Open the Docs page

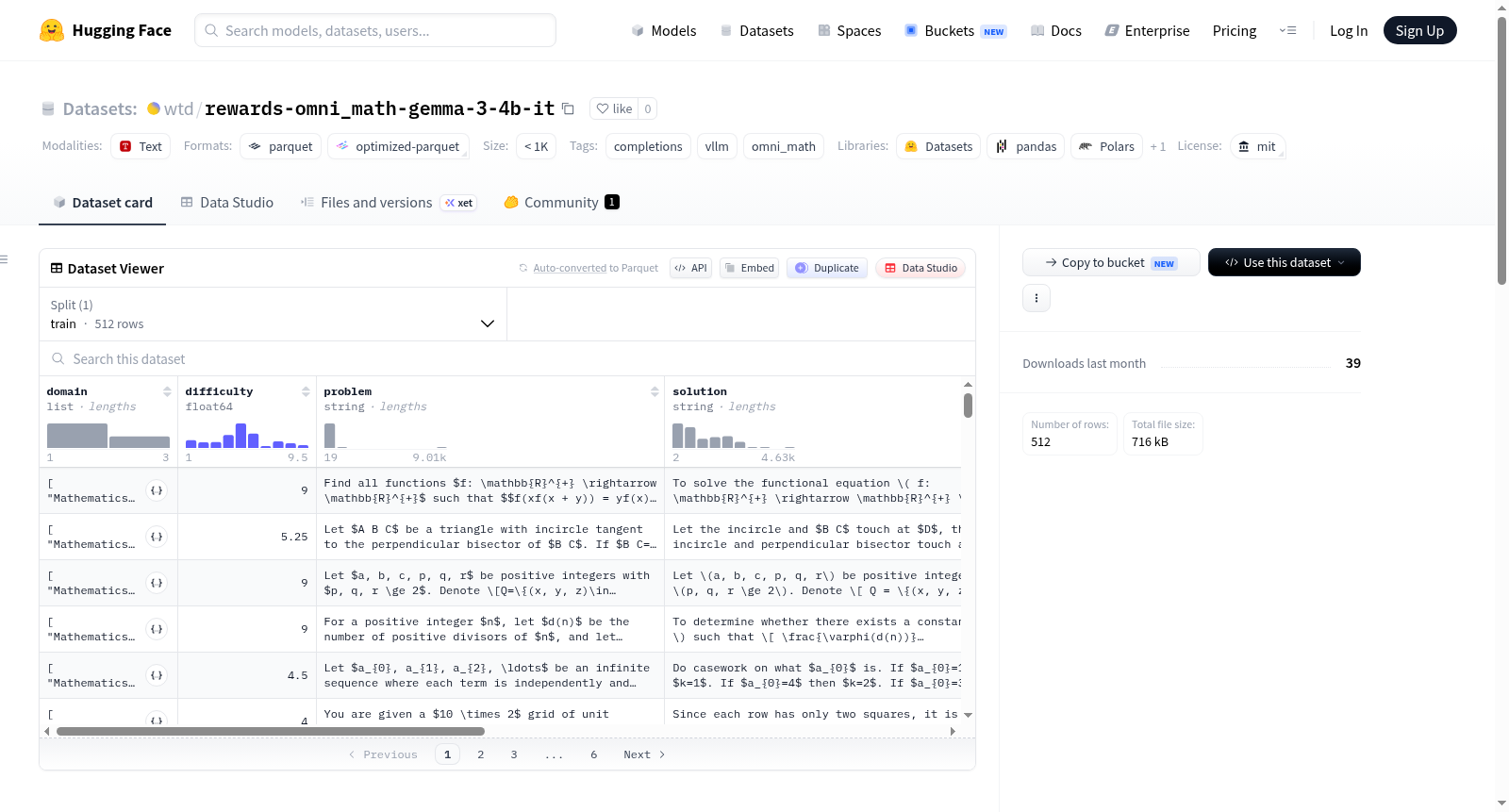pyautogui.click(x=1056, y=30)
